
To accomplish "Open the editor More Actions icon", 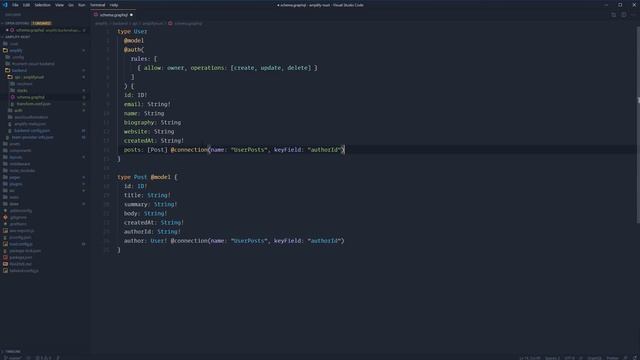I will click(x=633, y=15).
